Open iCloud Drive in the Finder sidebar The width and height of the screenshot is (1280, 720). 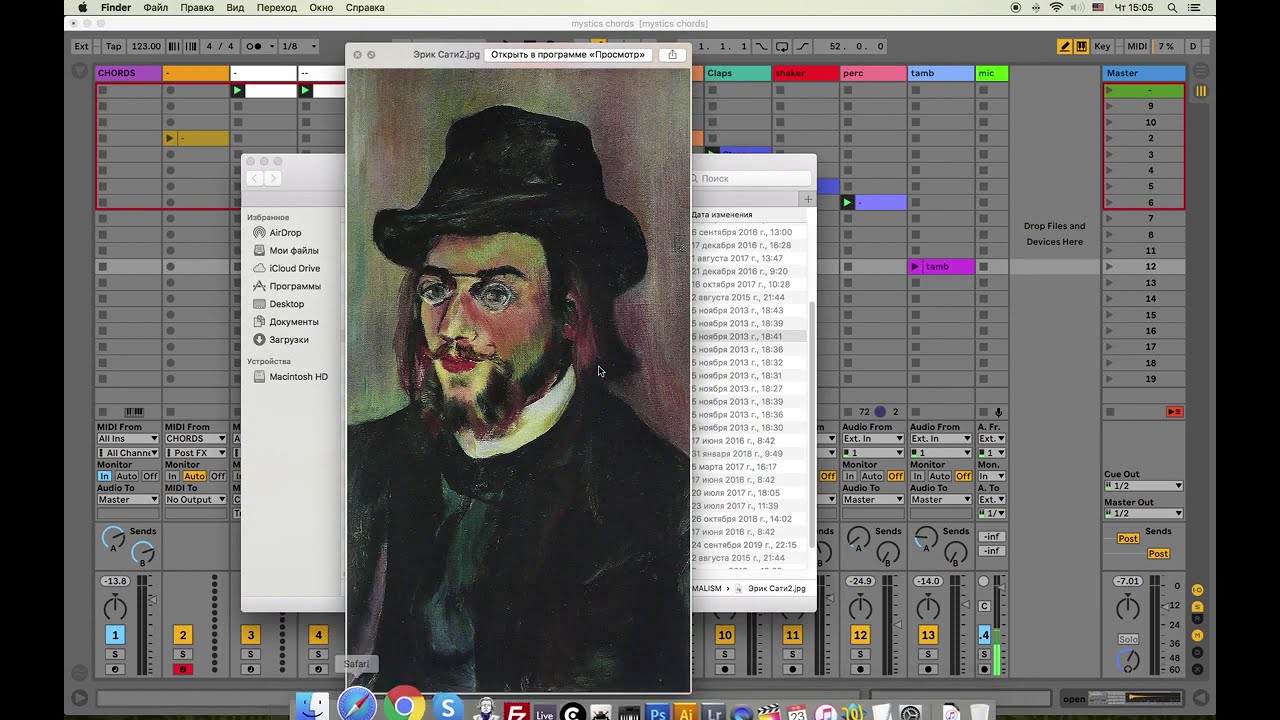(x=294, y=268)
